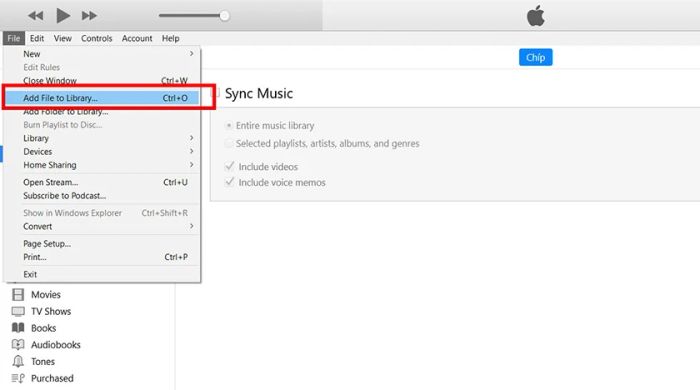The height and width of the screenshot is (390, 700).
Task: Select the Entire music library radio button
Action: coord(229,126)
